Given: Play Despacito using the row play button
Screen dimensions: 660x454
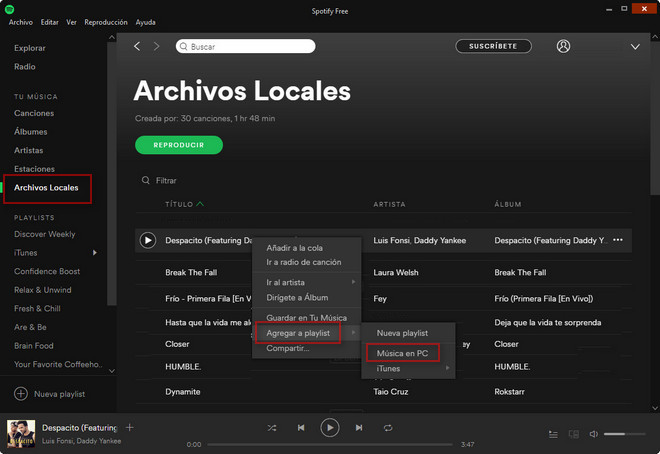Looking at the screenshot, I should tap(148, 240).
